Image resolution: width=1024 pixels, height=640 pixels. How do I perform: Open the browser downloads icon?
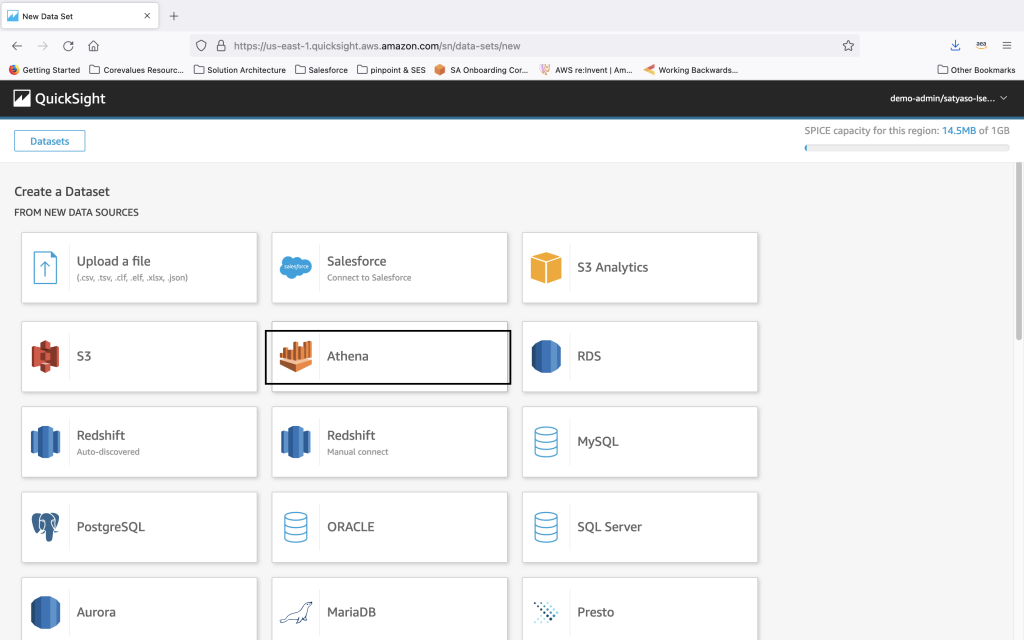coord(955,46)
